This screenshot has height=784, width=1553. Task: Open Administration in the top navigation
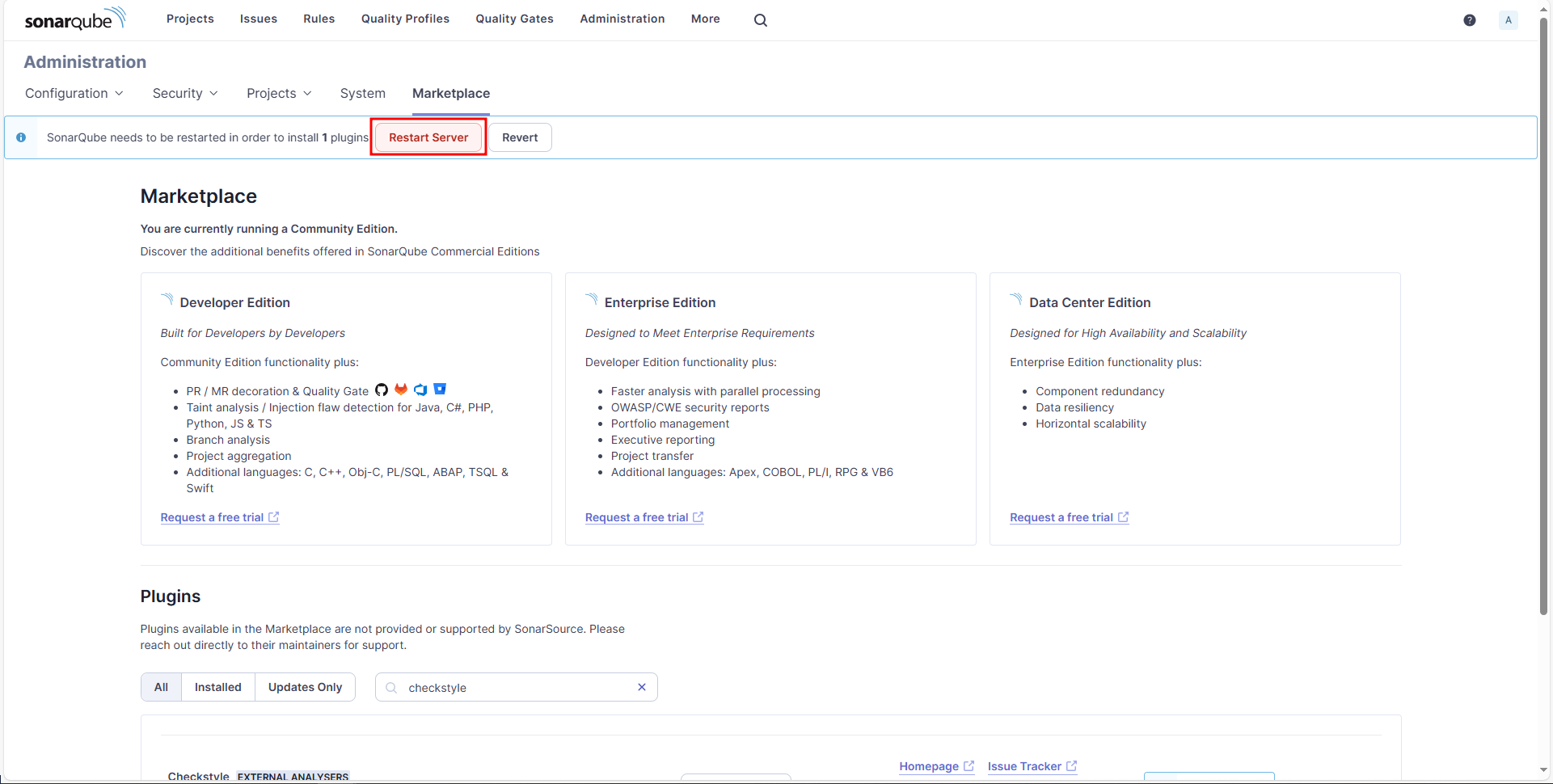click(x=622, y=19)
